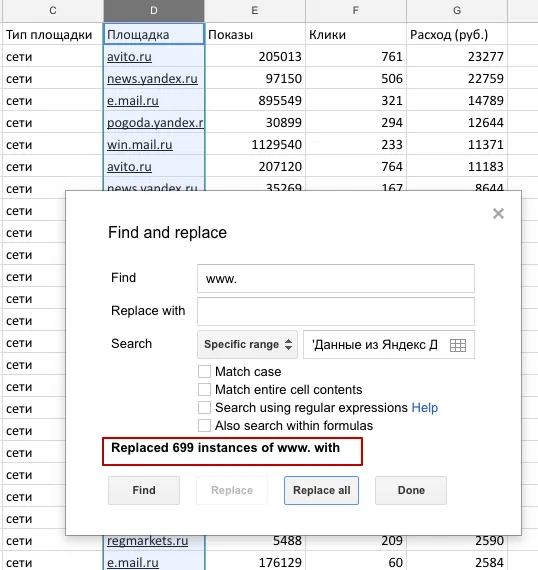Open the Specific range dropdown

(x=248, y=344)
